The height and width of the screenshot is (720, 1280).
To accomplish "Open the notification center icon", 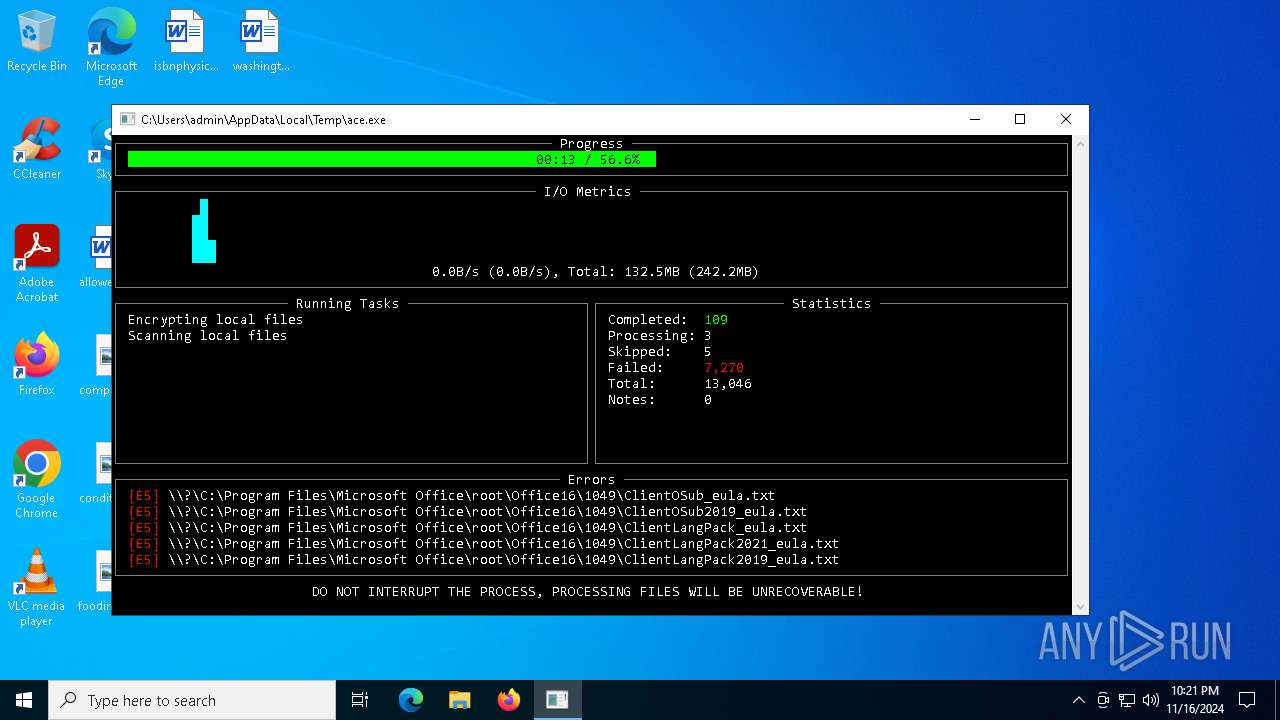I will pyautogui.click(x=1247, y=700).
